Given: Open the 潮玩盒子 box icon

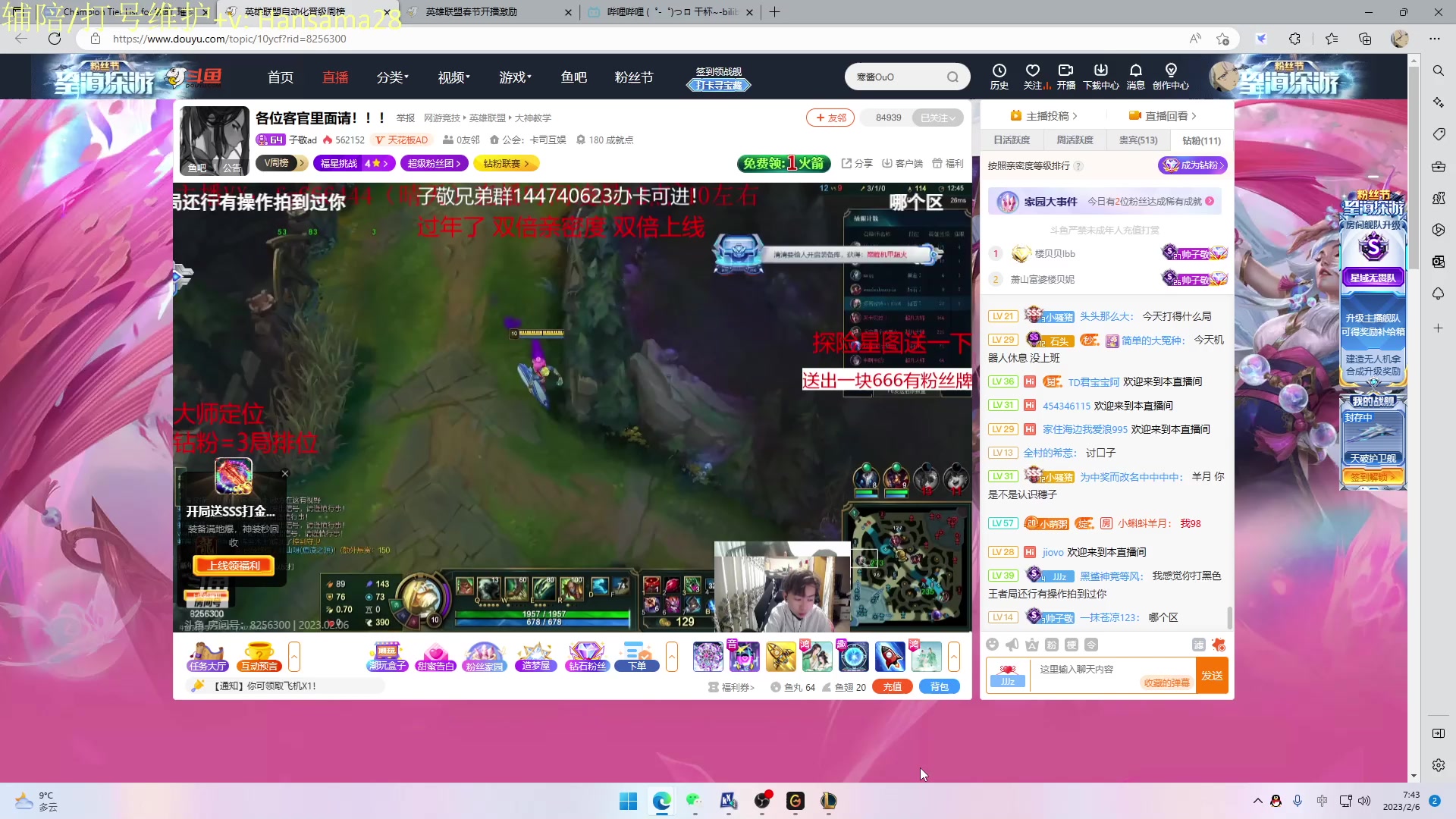Looking at the screenshot, I should coord(388,657).
